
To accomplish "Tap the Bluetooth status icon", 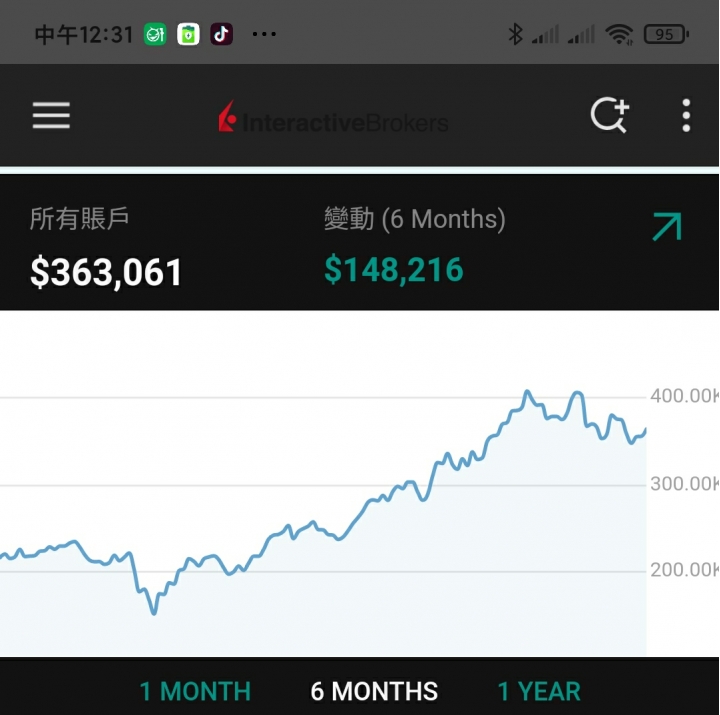I will click(x=516, y=35).
